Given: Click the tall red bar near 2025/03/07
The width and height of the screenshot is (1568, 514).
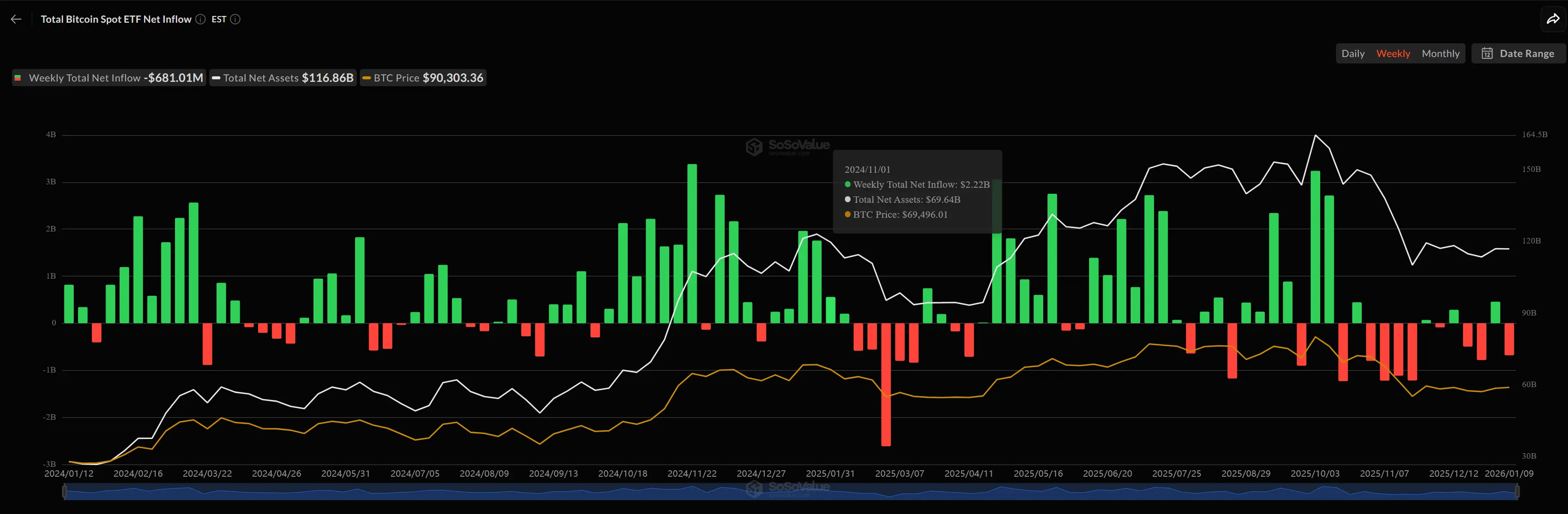Looking at the screenshot, I should click(886, 383).
